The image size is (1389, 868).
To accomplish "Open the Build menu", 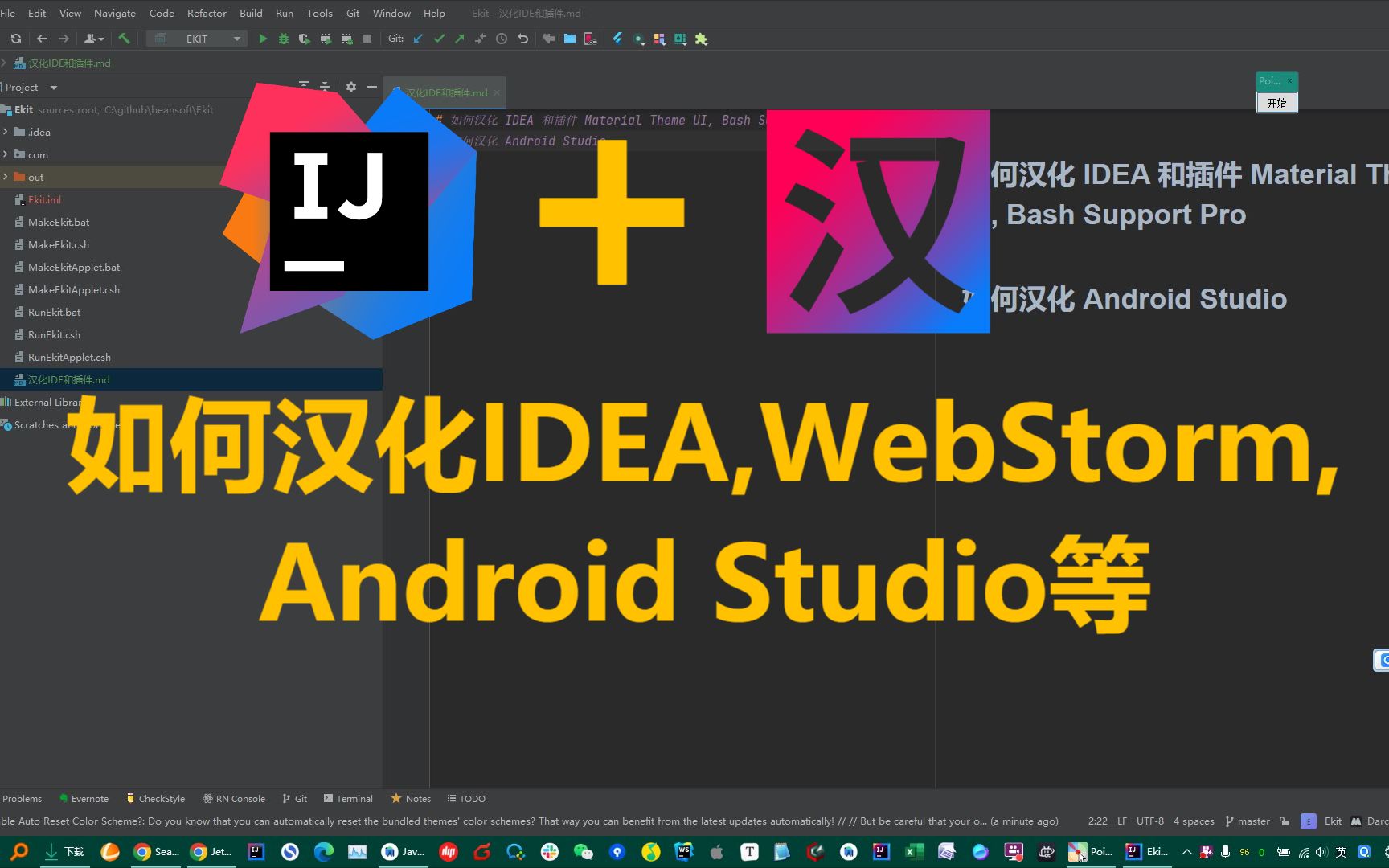I will 251,13.
